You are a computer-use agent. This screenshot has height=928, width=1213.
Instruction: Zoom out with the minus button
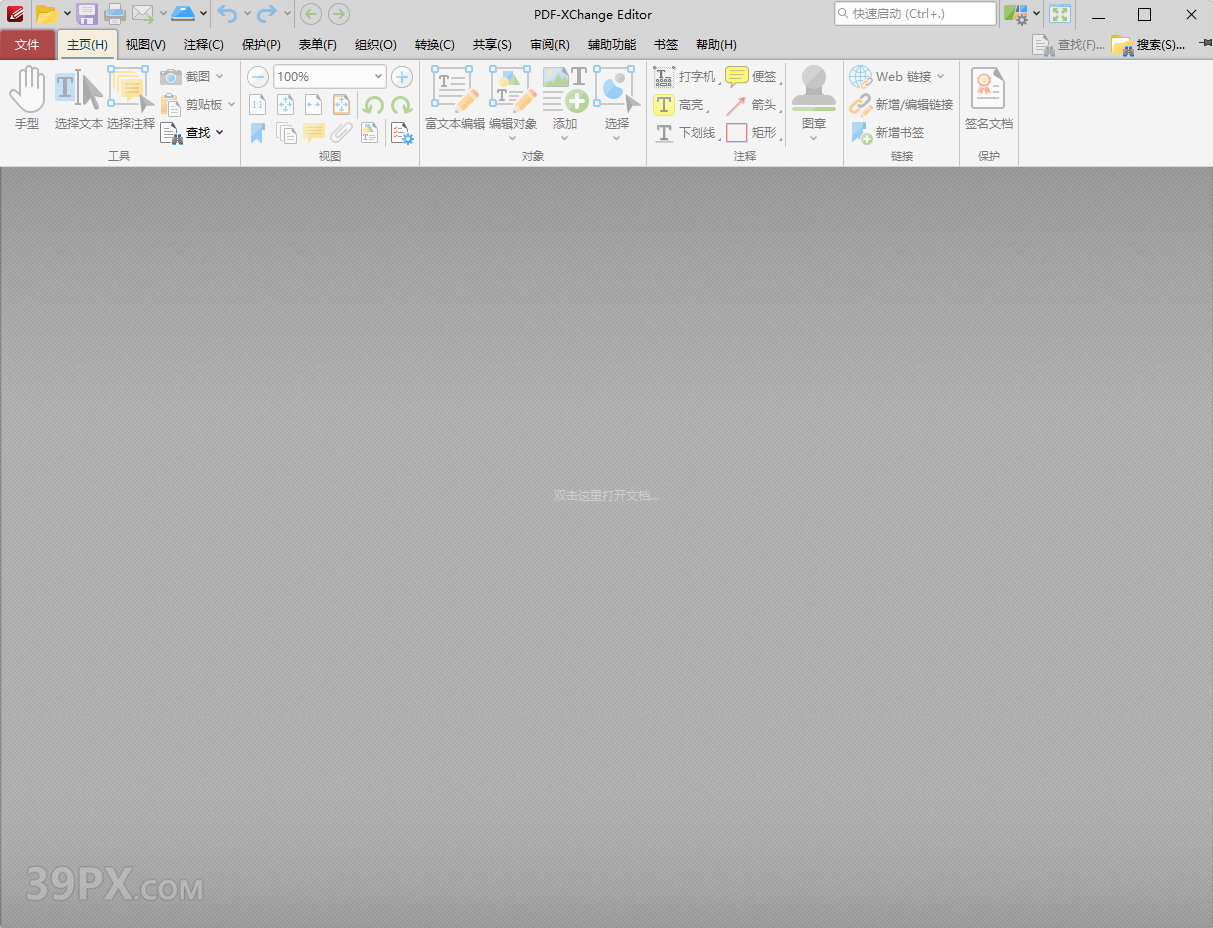[258, 77]
